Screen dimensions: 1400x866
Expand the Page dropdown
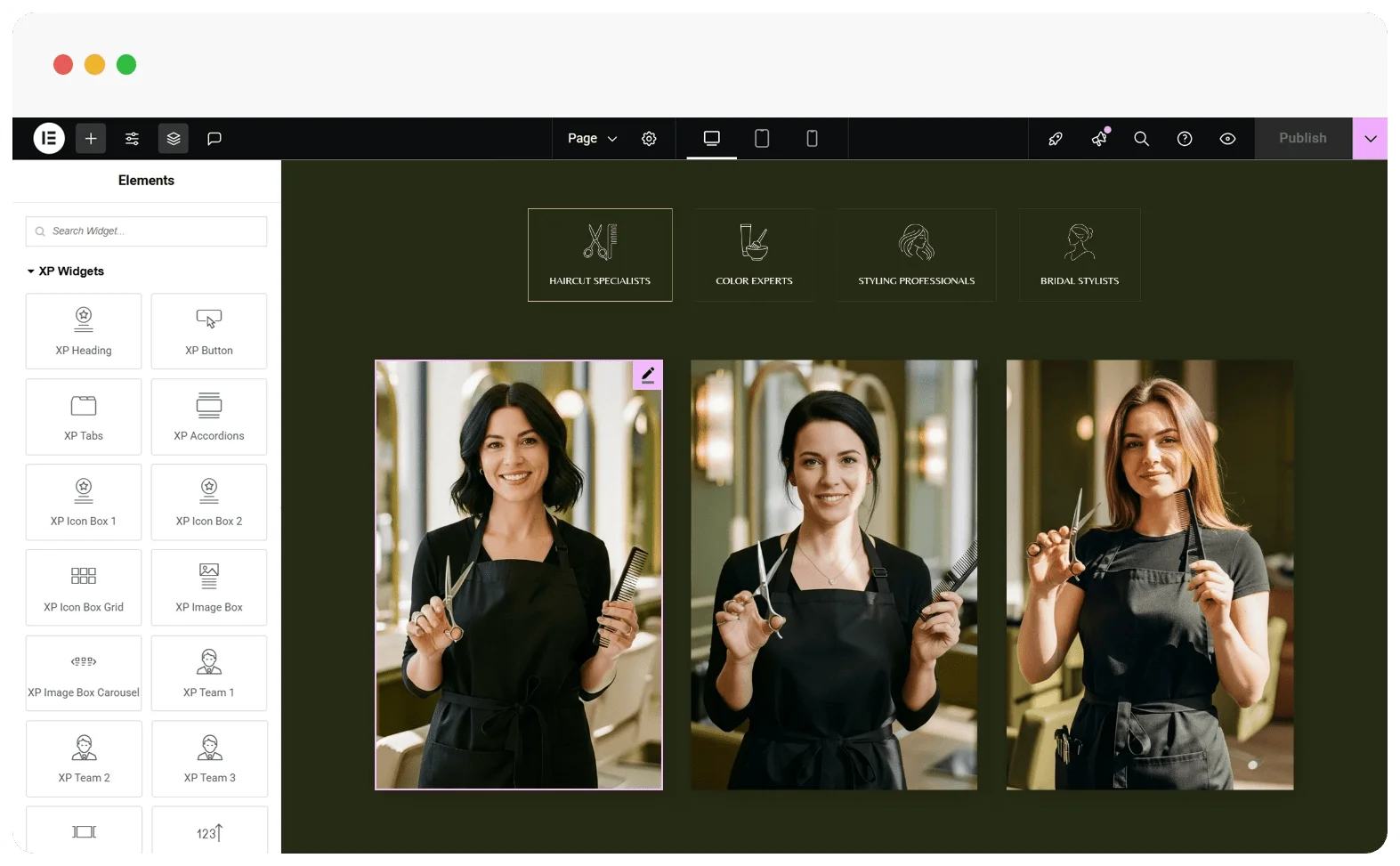click(592, 138)
